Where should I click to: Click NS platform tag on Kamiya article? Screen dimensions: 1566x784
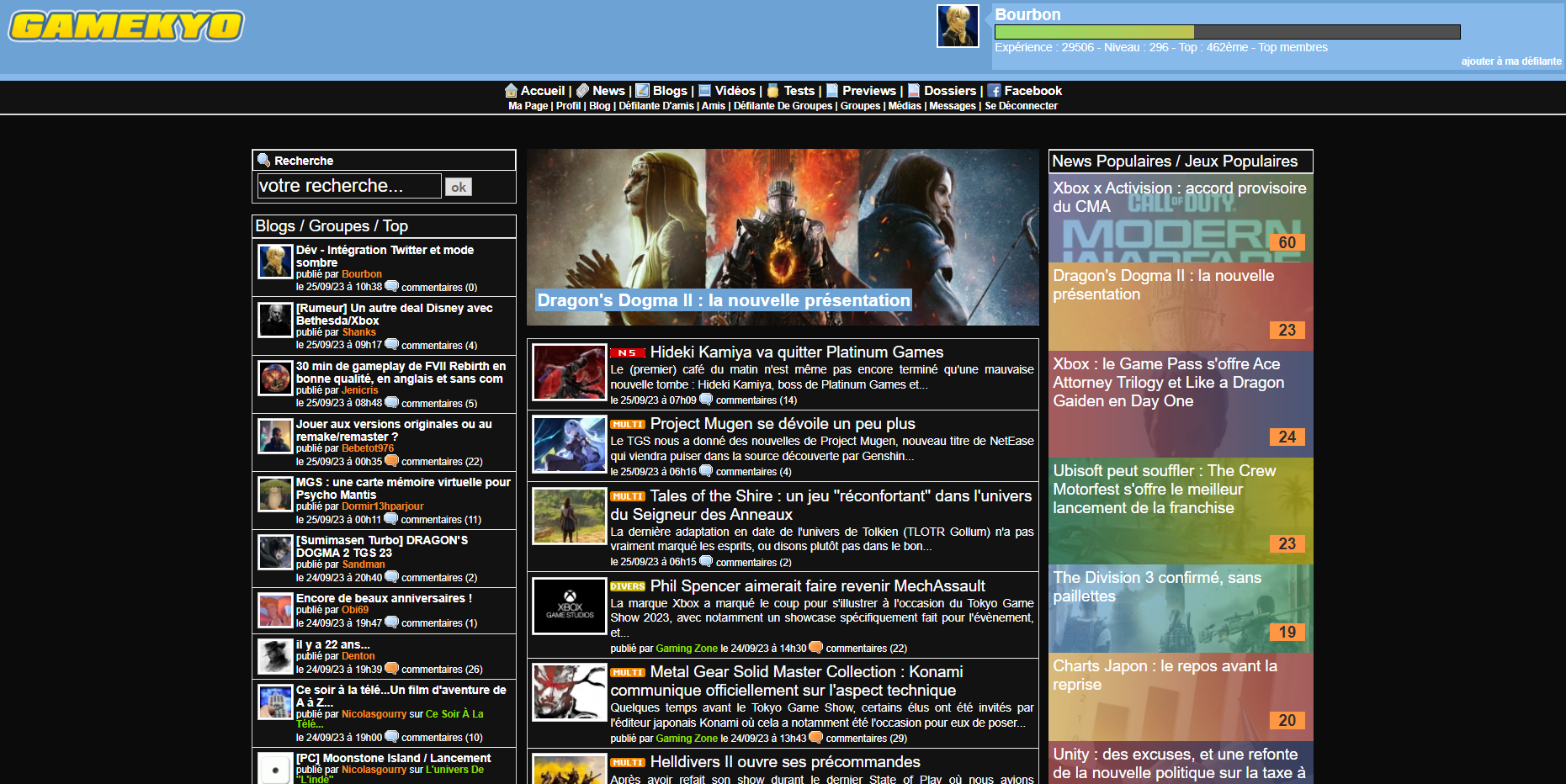628,353
